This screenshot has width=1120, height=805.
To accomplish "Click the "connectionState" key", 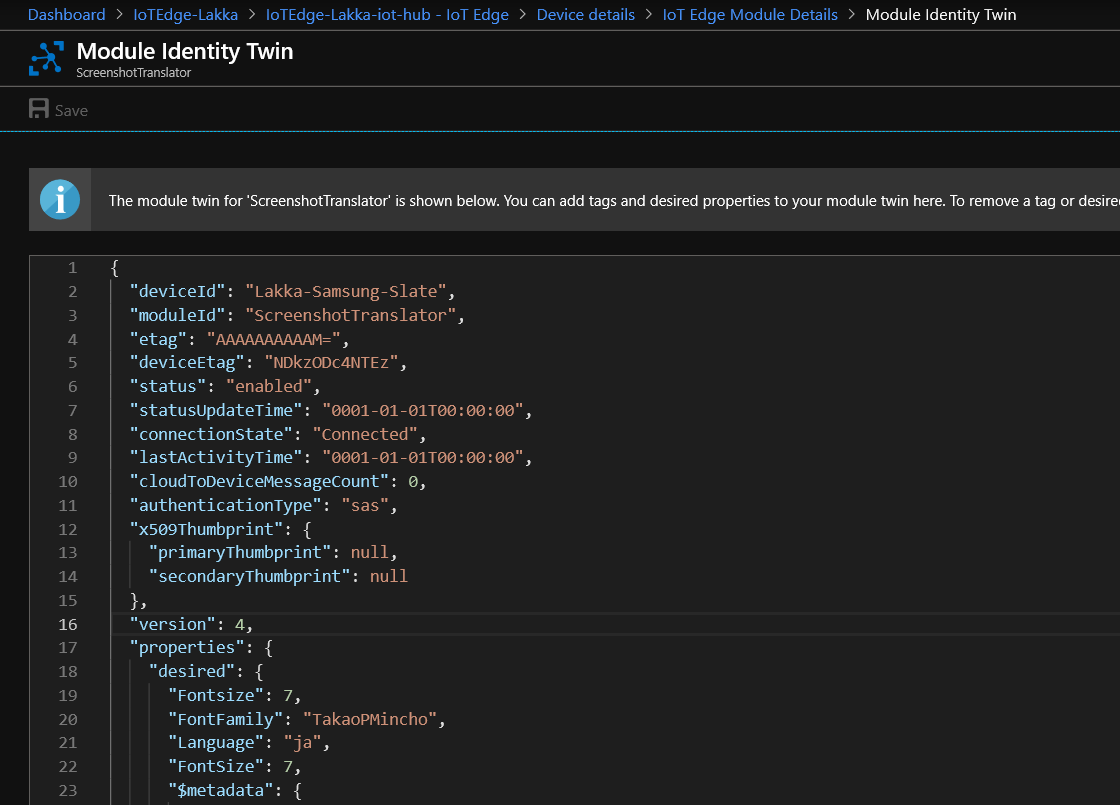I will click(x=211, y=434).
